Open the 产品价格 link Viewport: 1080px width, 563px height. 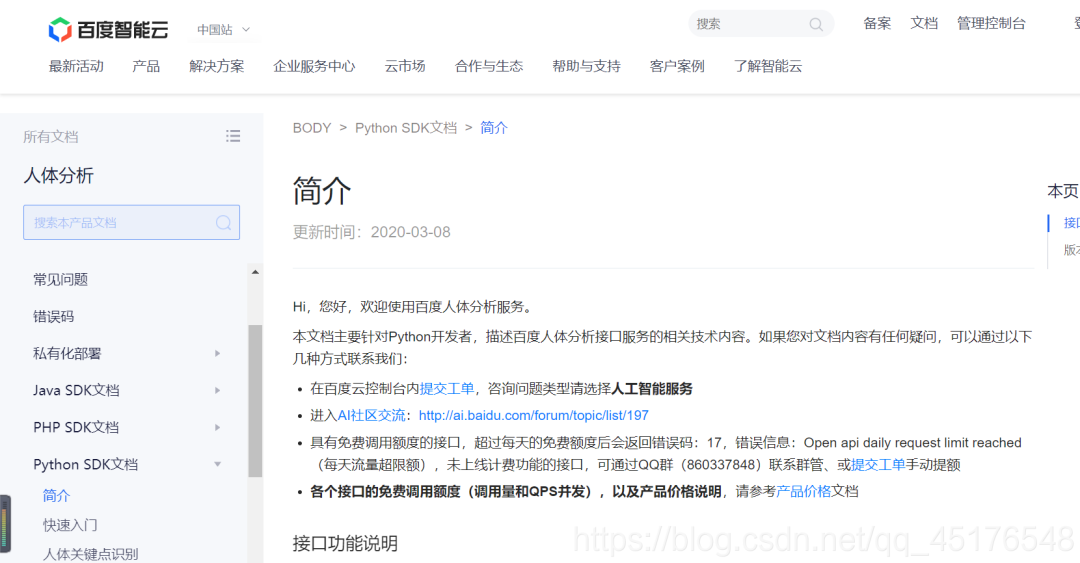coord(803,491)
